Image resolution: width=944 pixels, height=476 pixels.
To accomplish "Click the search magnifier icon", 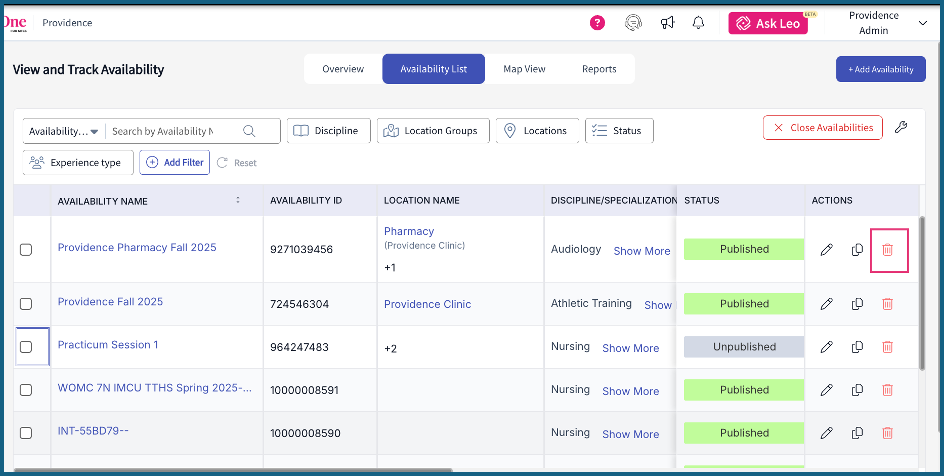I will point(248,131).
